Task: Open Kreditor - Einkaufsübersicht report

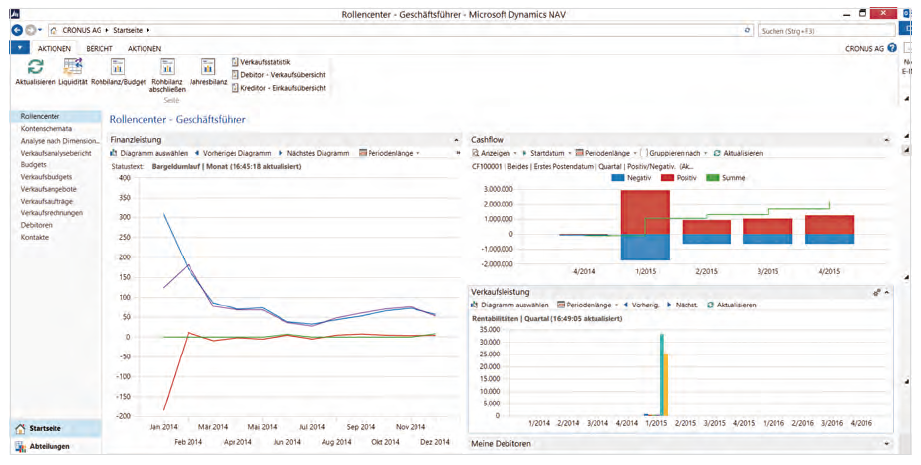Action: pos(279,88)
